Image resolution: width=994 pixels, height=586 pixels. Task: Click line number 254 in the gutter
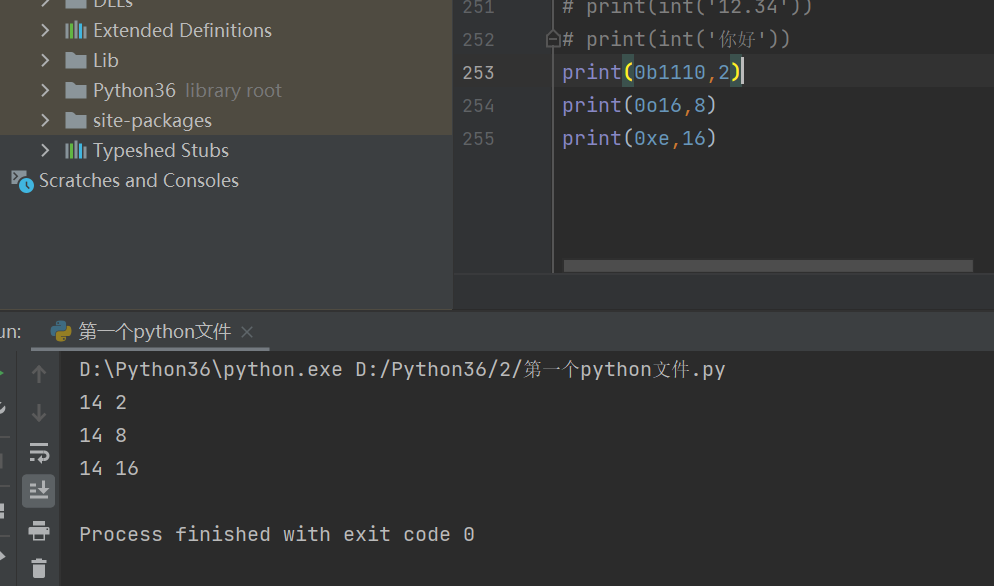coord(478,105)
